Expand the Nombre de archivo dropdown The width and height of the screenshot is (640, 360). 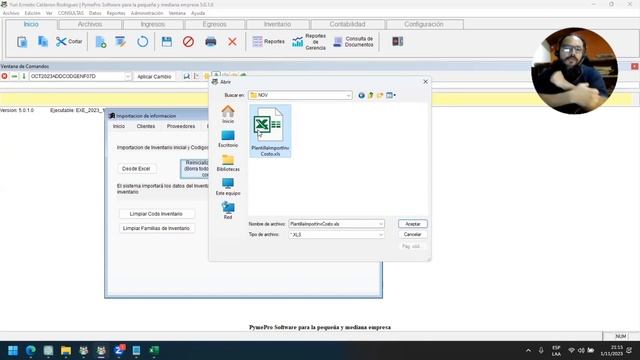click(x=380, y=224)
